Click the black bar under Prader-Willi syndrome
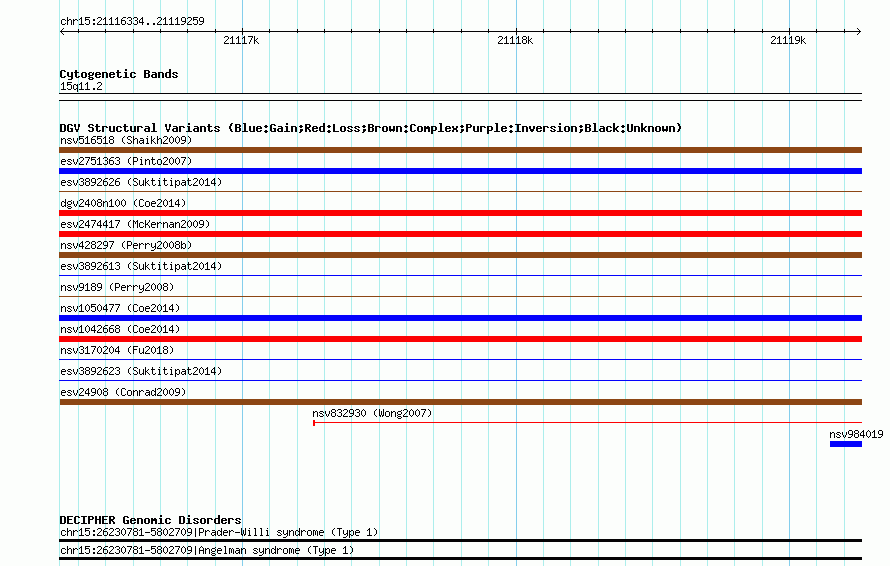Image resolution: width=890 pixels, height=566 pixels. (x=460, y=540)
